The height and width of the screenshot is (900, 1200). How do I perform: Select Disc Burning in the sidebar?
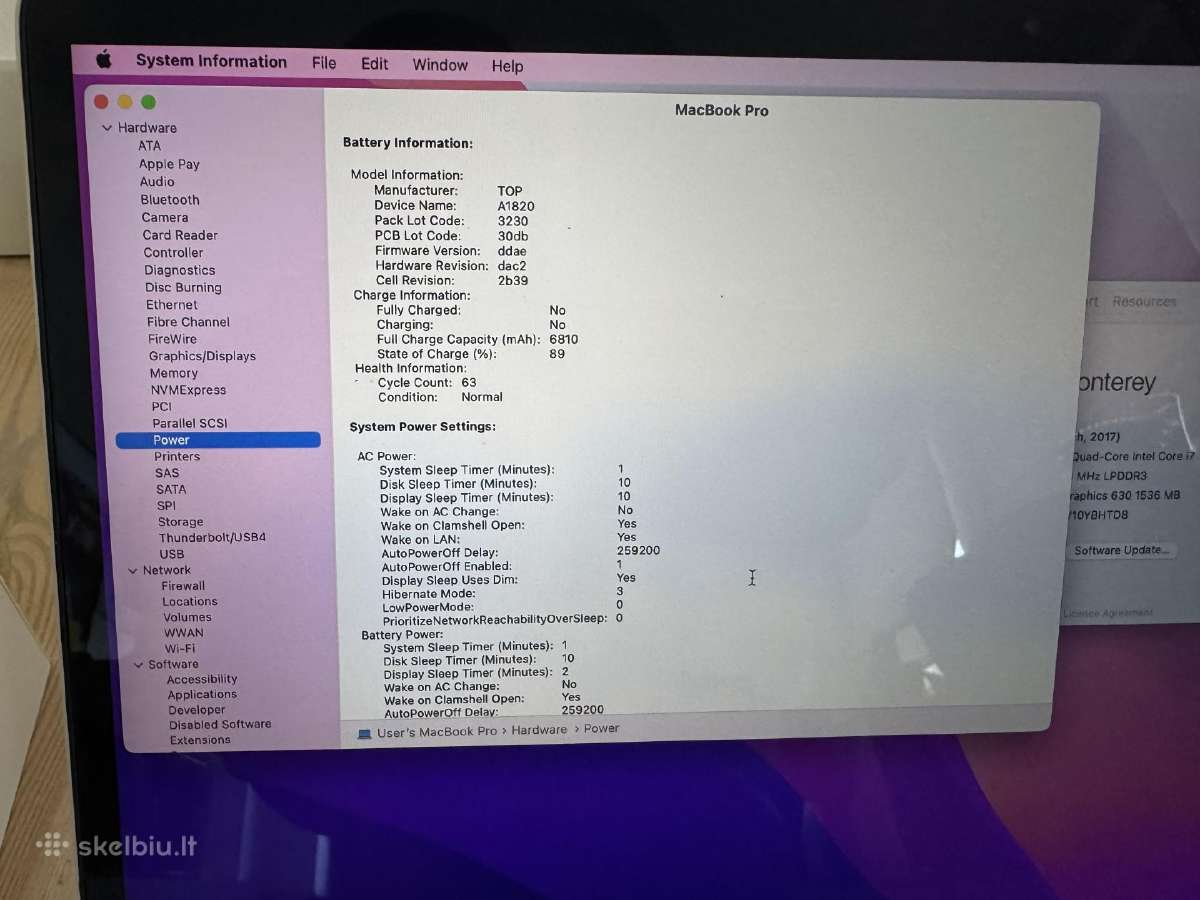point(183,287)
